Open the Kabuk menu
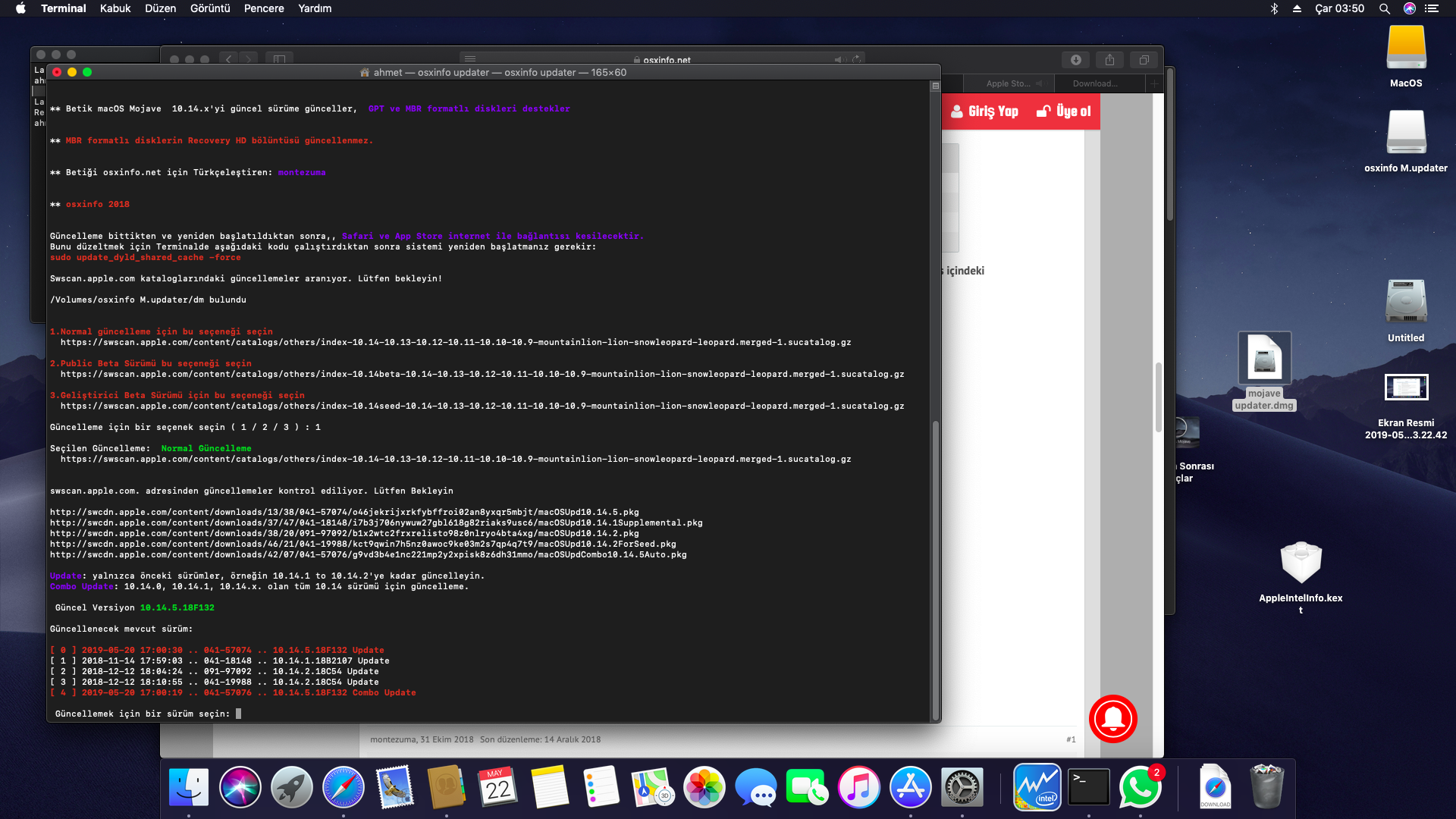 tap(115, 8)
